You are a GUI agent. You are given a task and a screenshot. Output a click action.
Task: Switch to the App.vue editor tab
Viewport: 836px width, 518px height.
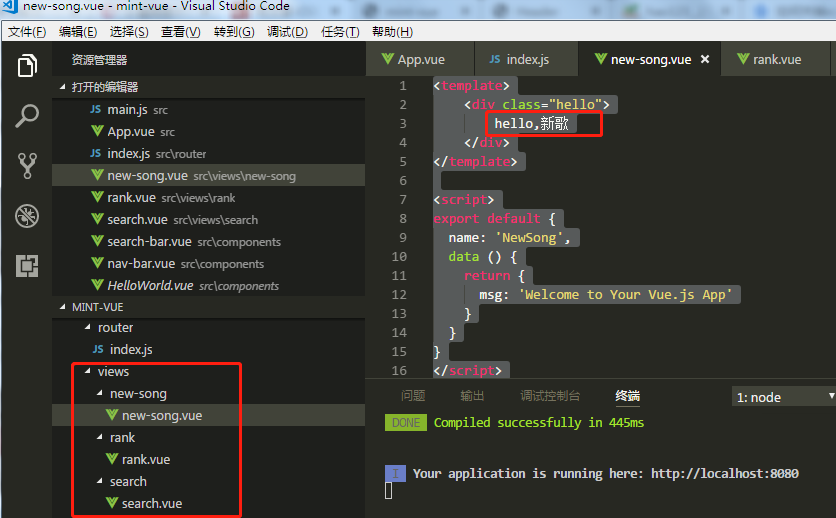420,59
